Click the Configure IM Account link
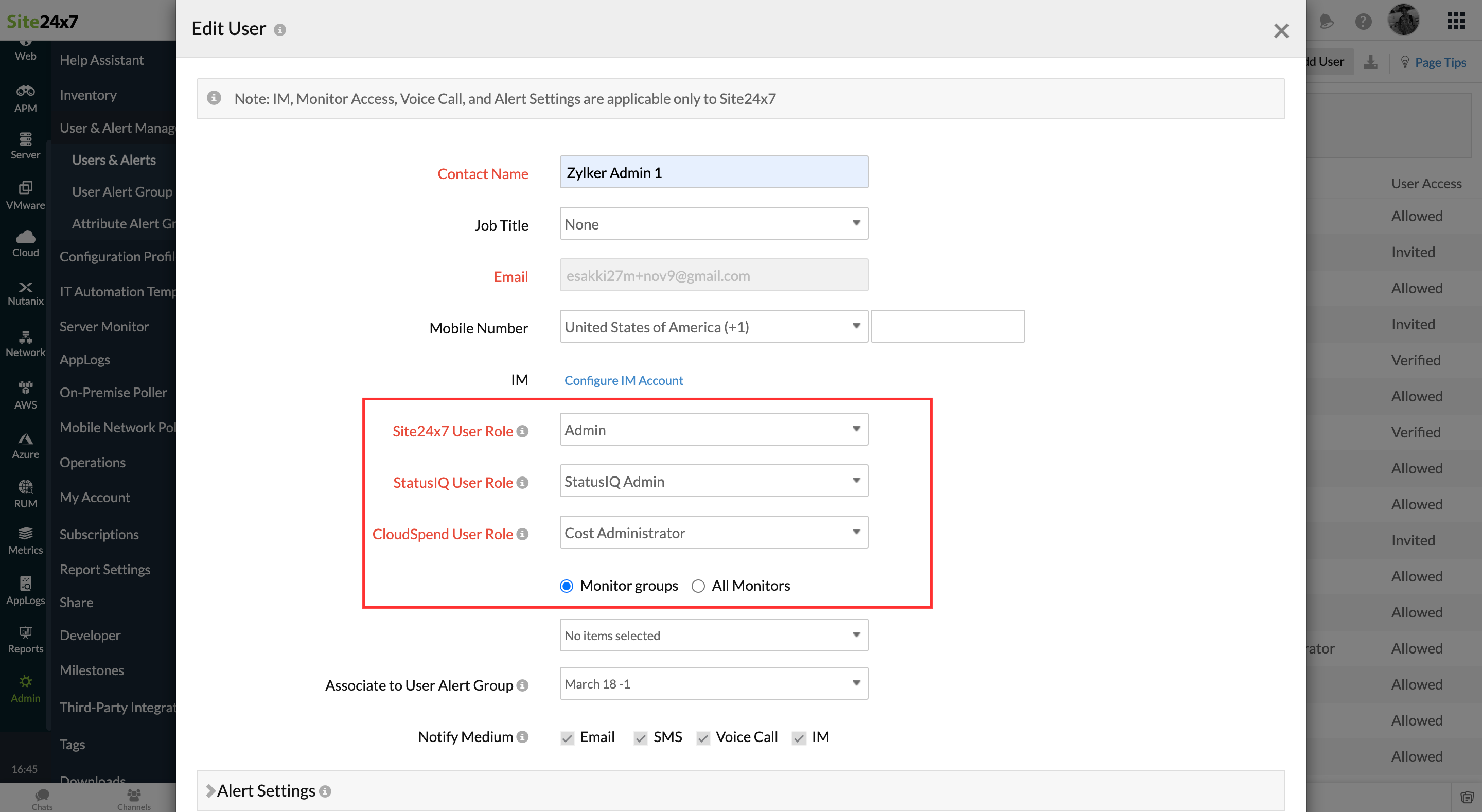This screenshot has width=1482, height=812. click(623, 380)
